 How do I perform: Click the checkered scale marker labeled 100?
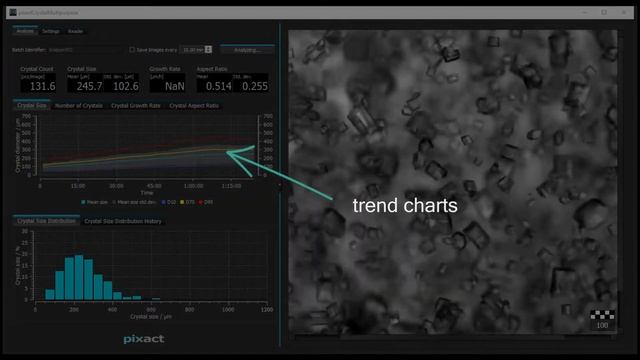click(x=602, y=315)
